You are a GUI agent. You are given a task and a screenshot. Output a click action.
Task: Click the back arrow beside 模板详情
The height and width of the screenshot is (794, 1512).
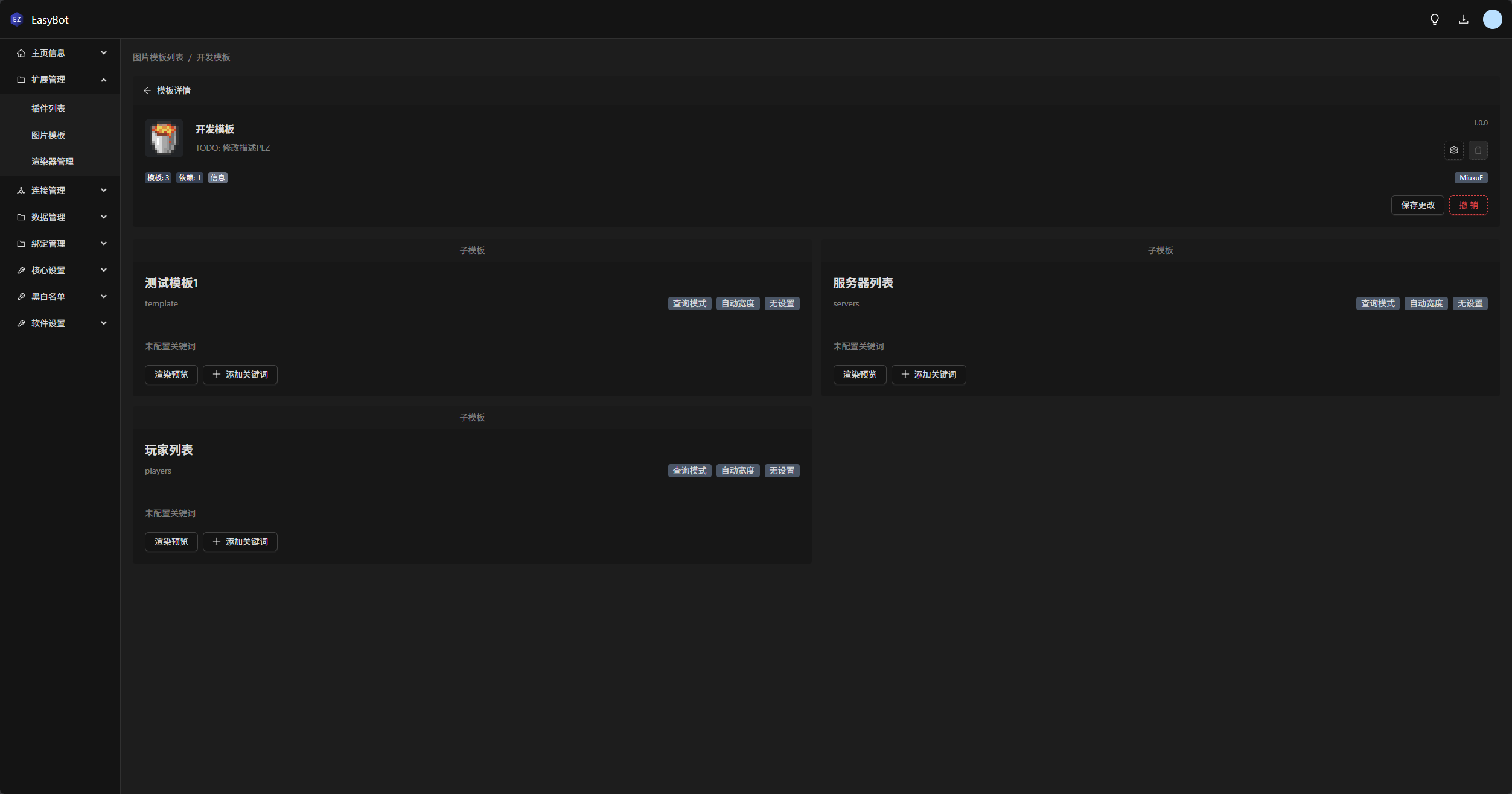(147, 91)
